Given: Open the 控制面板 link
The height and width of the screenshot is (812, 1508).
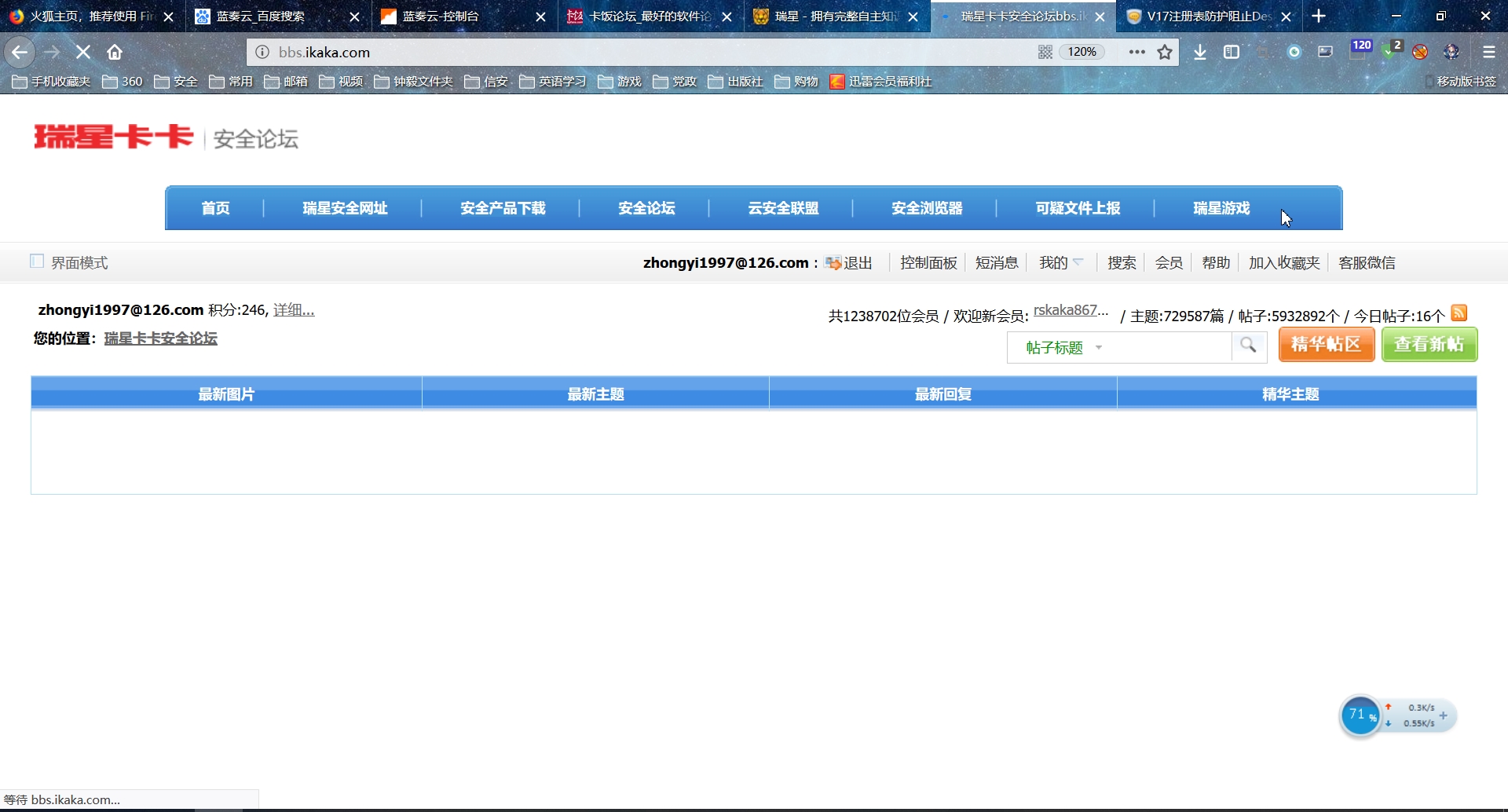Looking at the screenshot, I should (928, 262).
